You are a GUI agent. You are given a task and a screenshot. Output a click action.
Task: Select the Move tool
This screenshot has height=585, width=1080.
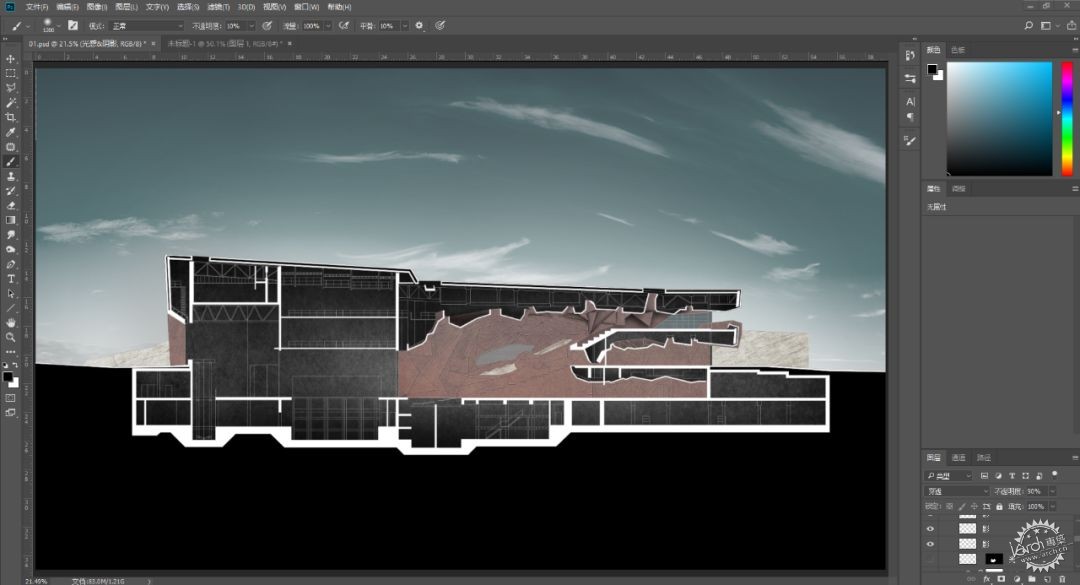coord(10,59)
